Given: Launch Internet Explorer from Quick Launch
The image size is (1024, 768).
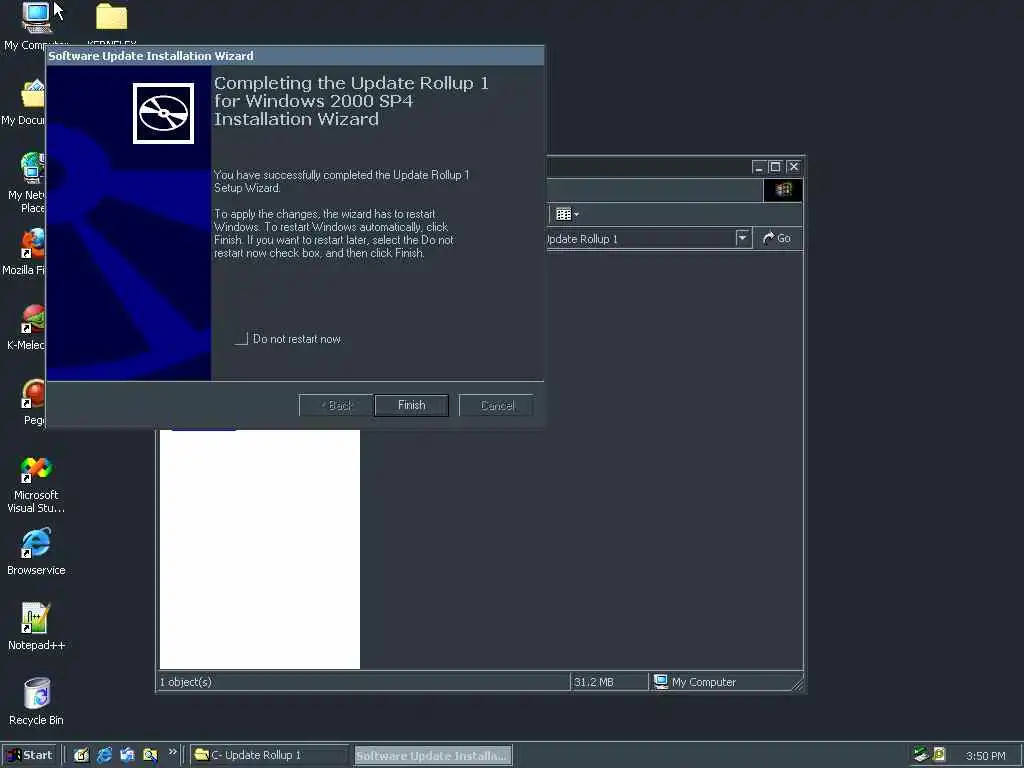Looking at the screenshot, I should 104,755.
